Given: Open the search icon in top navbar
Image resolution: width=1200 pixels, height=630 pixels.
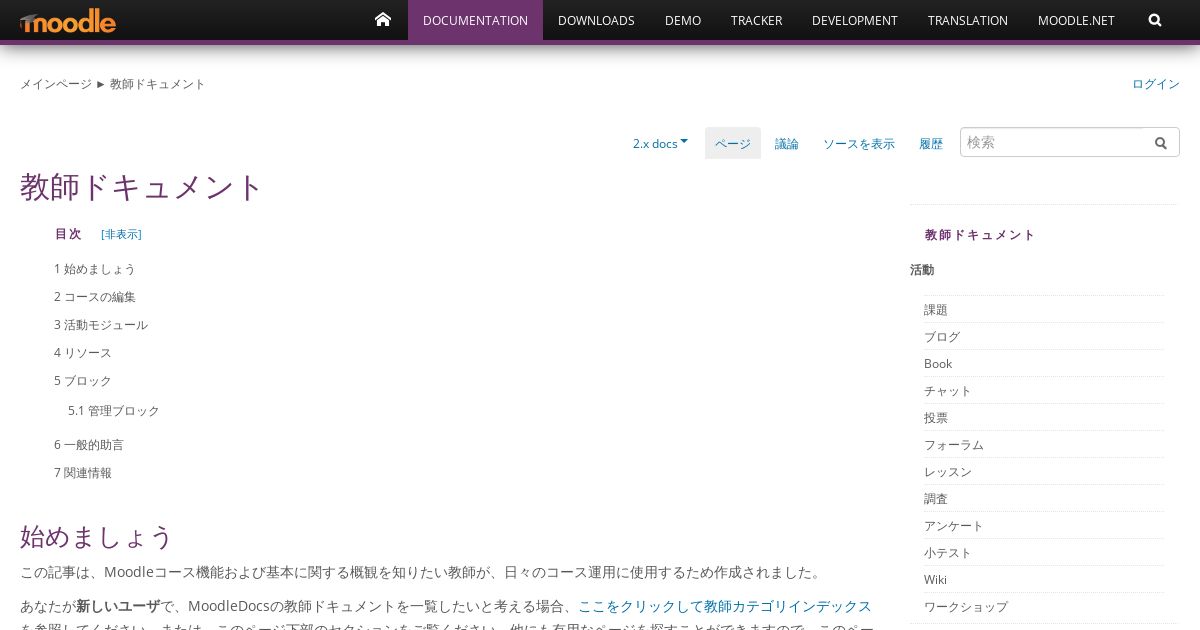Looking at the screenshot, I should tap(1155, 20).
